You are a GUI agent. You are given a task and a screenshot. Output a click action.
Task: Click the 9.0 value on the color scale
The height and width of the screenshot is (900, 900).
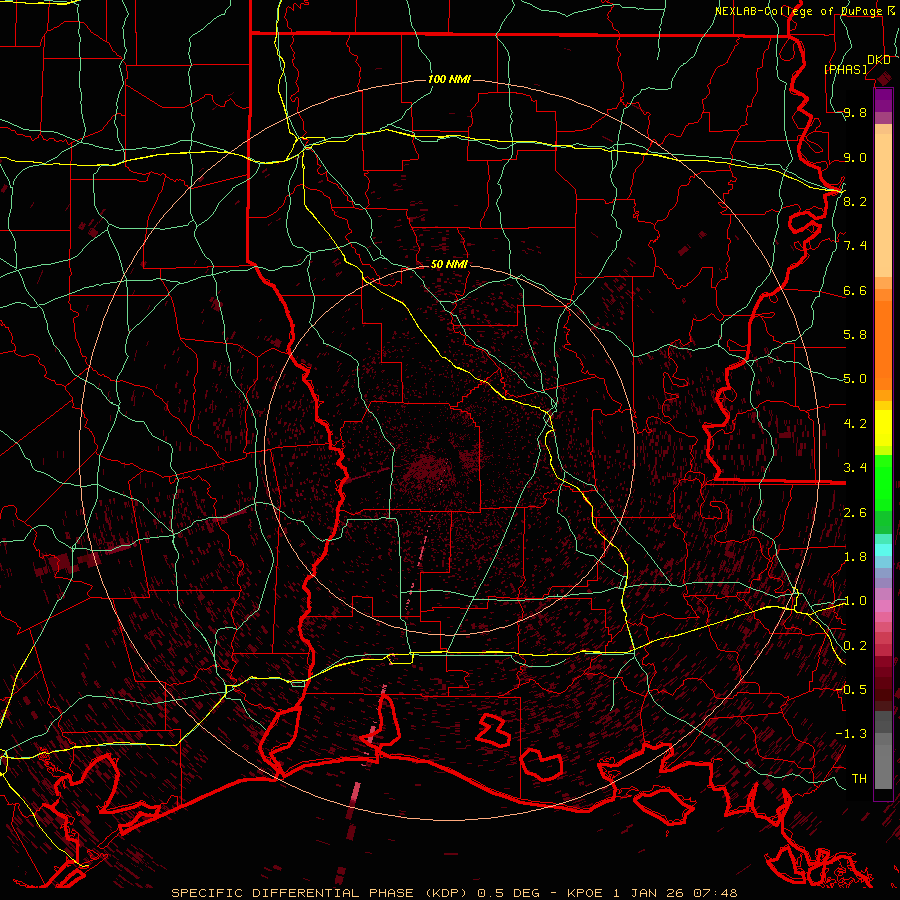(x=855, y=157)
